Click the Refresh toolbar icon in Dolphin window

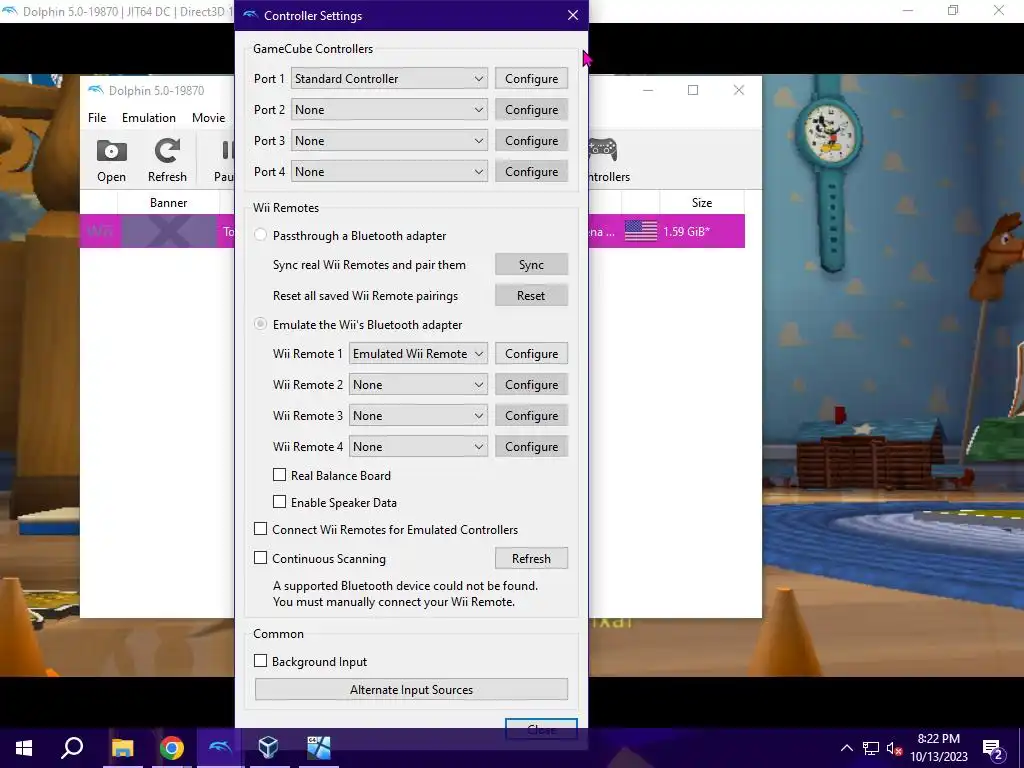click(167, 160)
